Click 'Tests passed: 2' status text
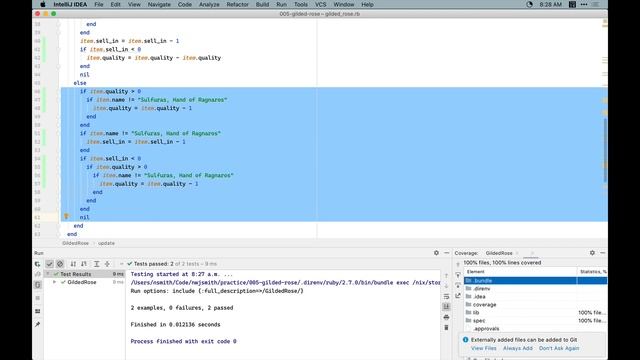640x360 pixels. (154, 264)
